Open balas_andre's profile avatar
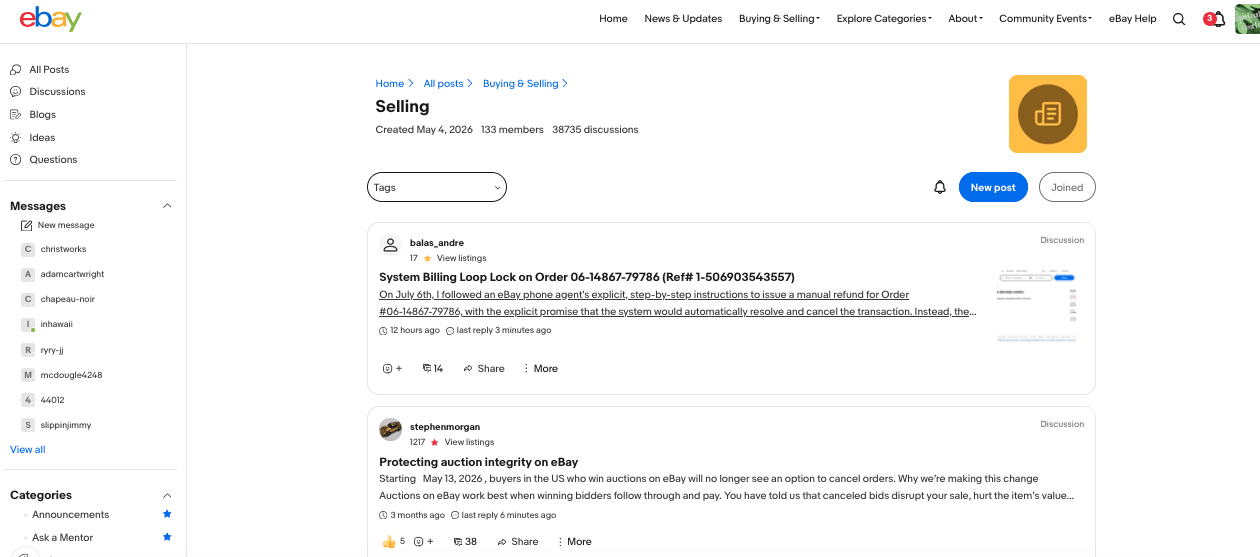This screenshot has height=557, width=1260. (391, 246)
